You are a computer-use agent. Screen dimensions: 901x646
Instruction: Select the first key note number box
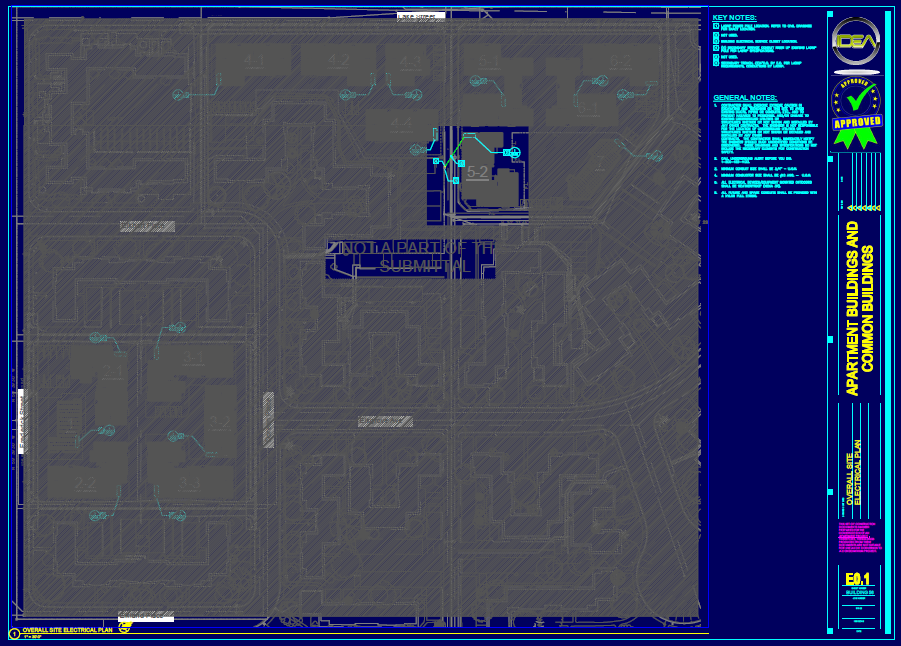(x=715, y=25)
